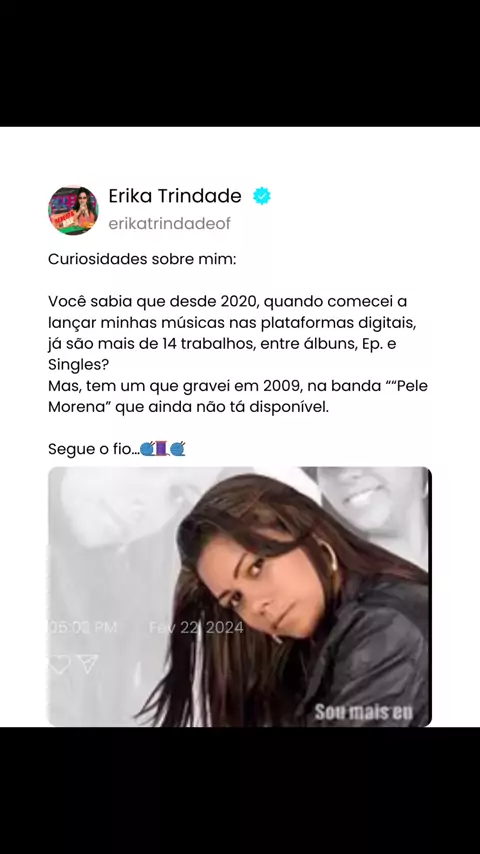
Task: Click the "Sou mais eu" watermark
Action: [363, 712]
